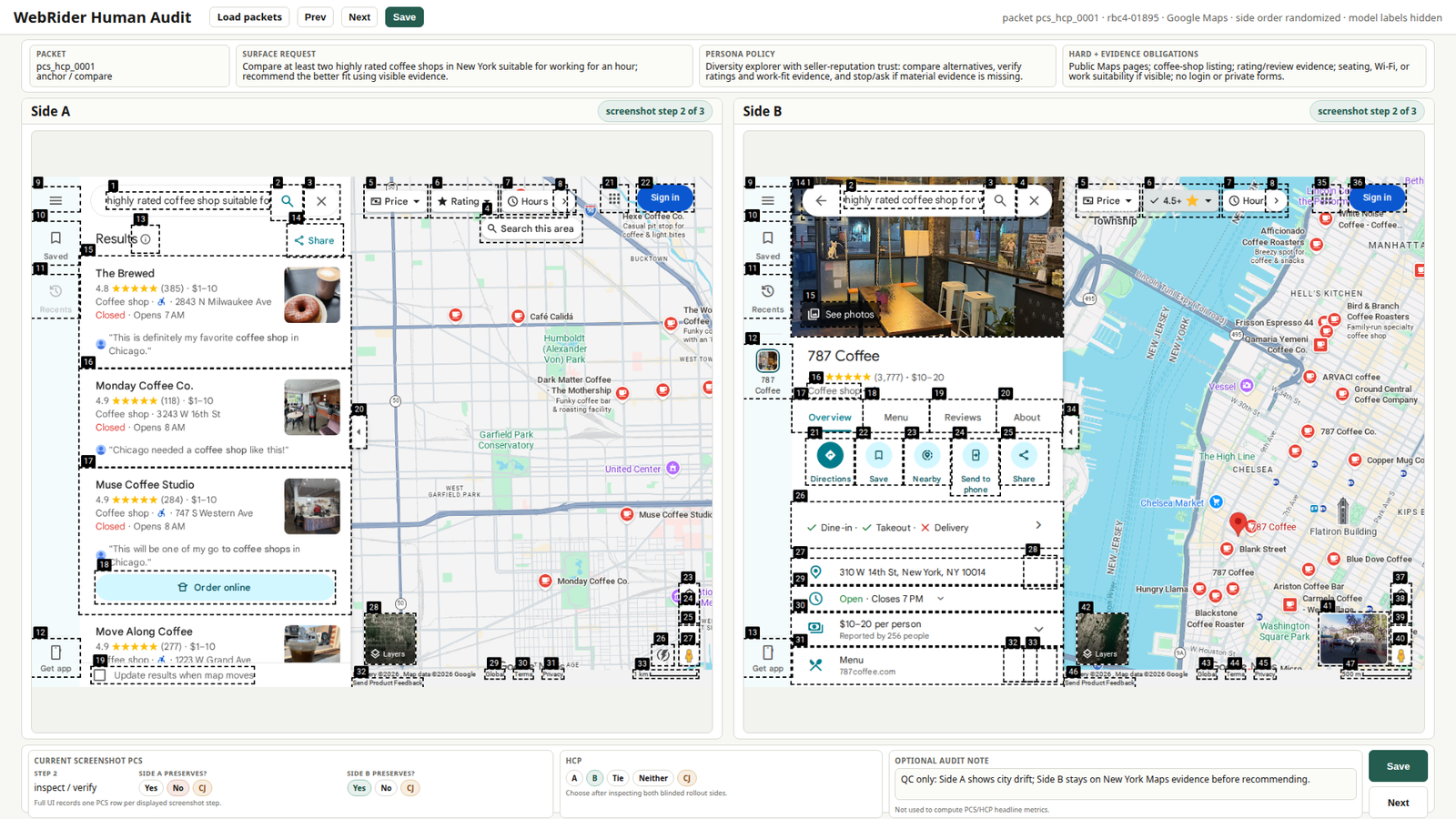Clear the Side B search with X
Image resolution: width=1456 pixels, height=819 pixels.
tap(1034, 200)
